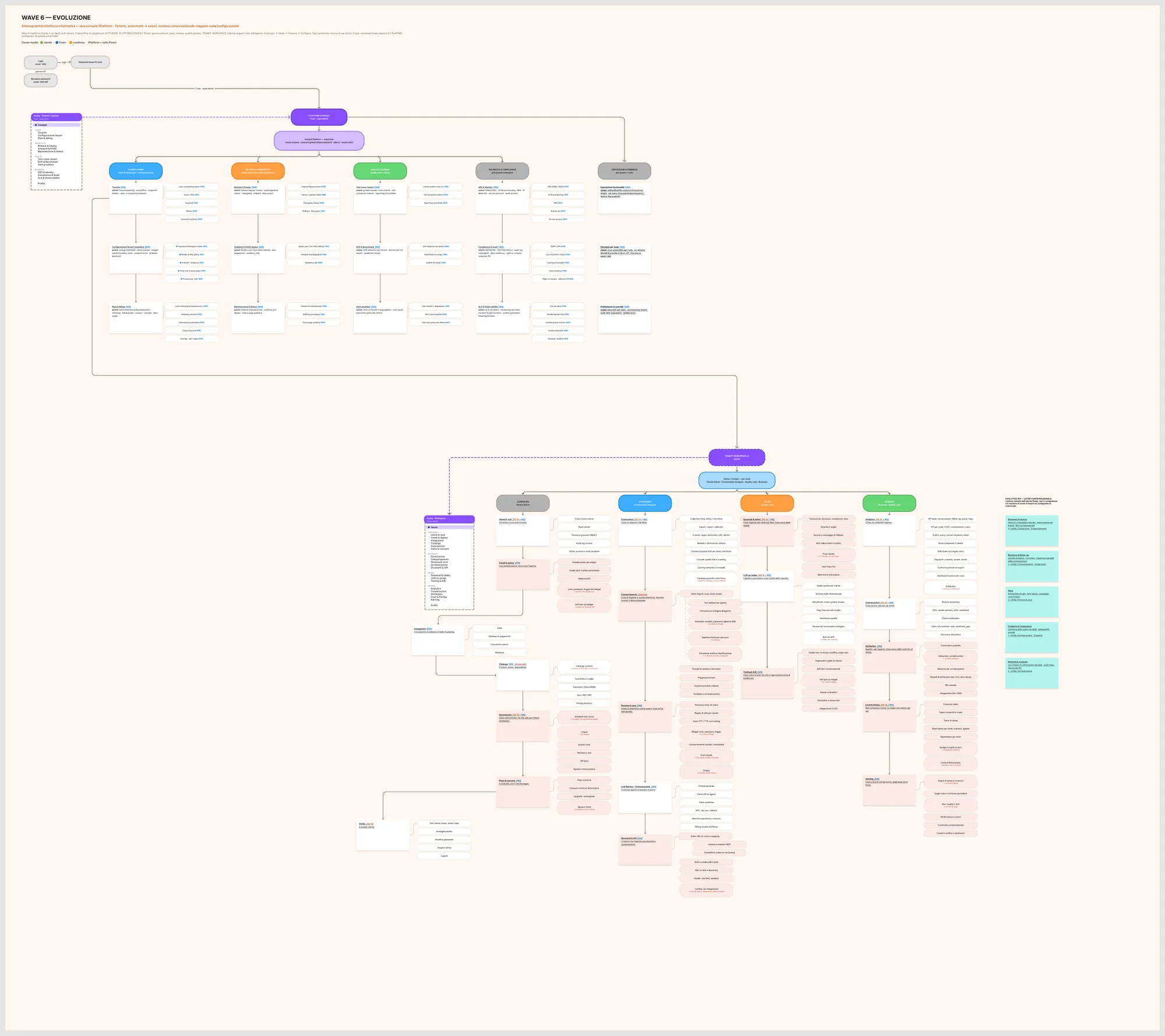Click the SSO & Identity card
1165x1036 pixels.
[502, 199]
